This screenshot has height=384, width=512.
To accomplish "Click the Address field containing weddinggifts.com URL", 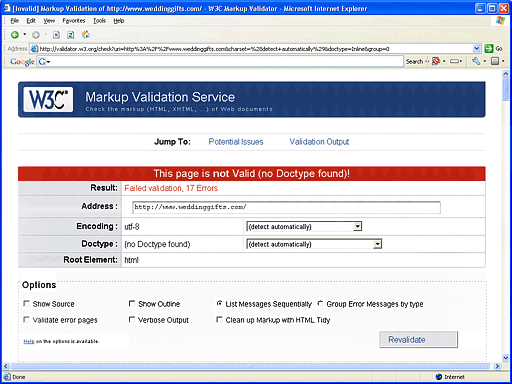I will (x=286, y=207).
